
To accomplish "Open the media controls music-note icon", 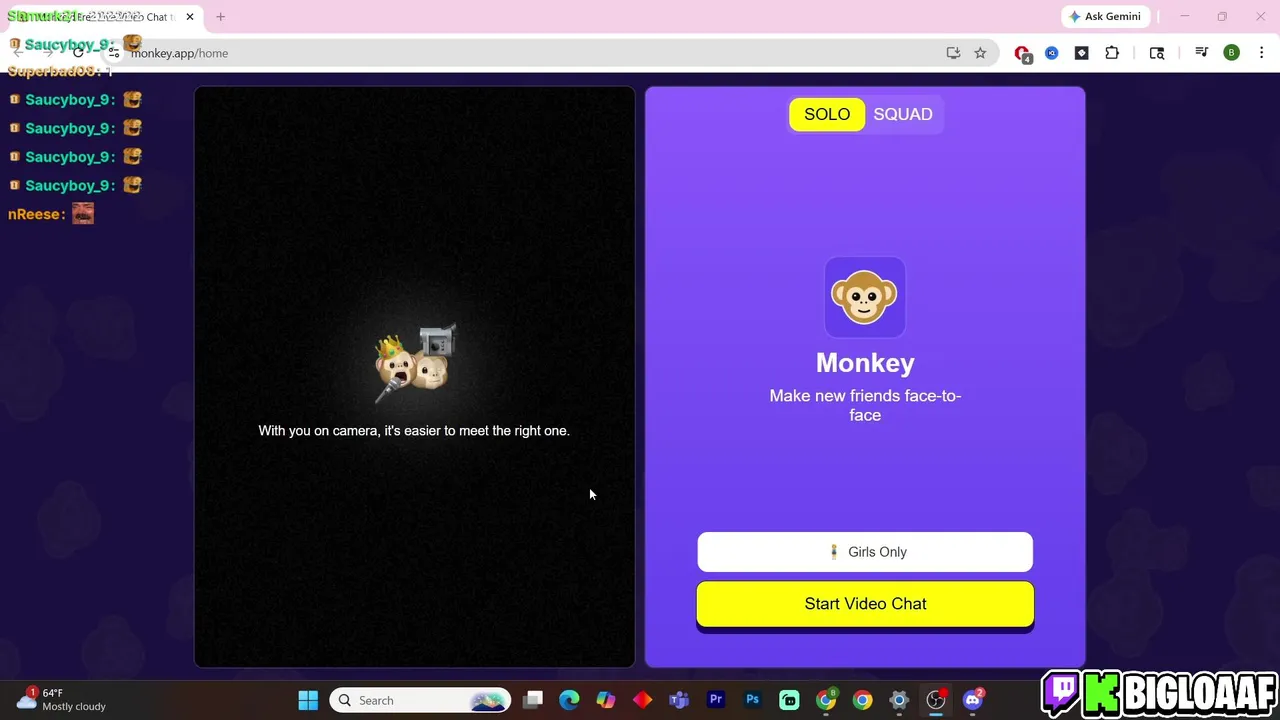I will (x=1202, y=53).
